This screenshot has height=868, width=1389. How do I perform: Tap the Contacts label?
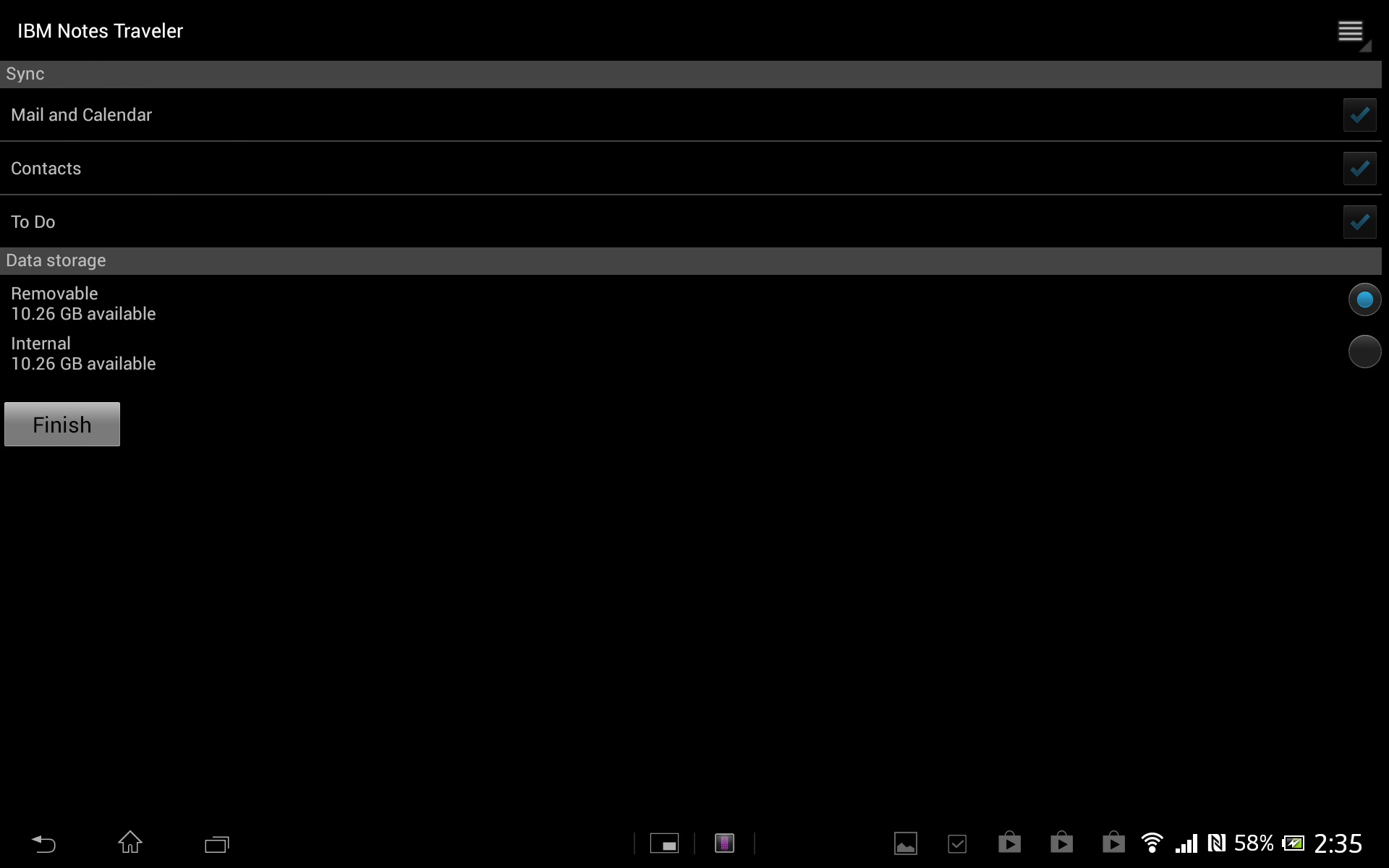point(46,169)
